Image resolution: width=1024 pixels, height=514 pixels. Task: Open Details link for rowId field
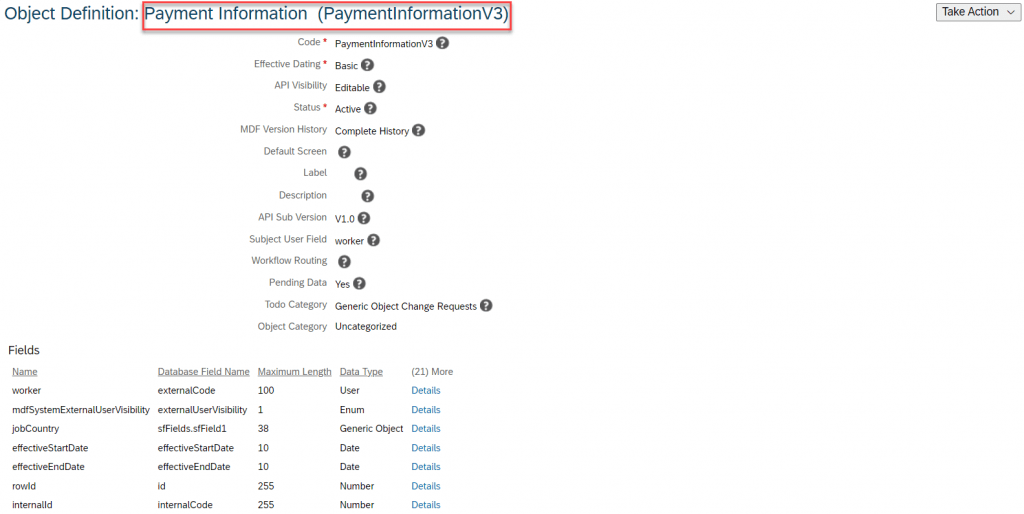pyautogui.click(x=426, y=486)
